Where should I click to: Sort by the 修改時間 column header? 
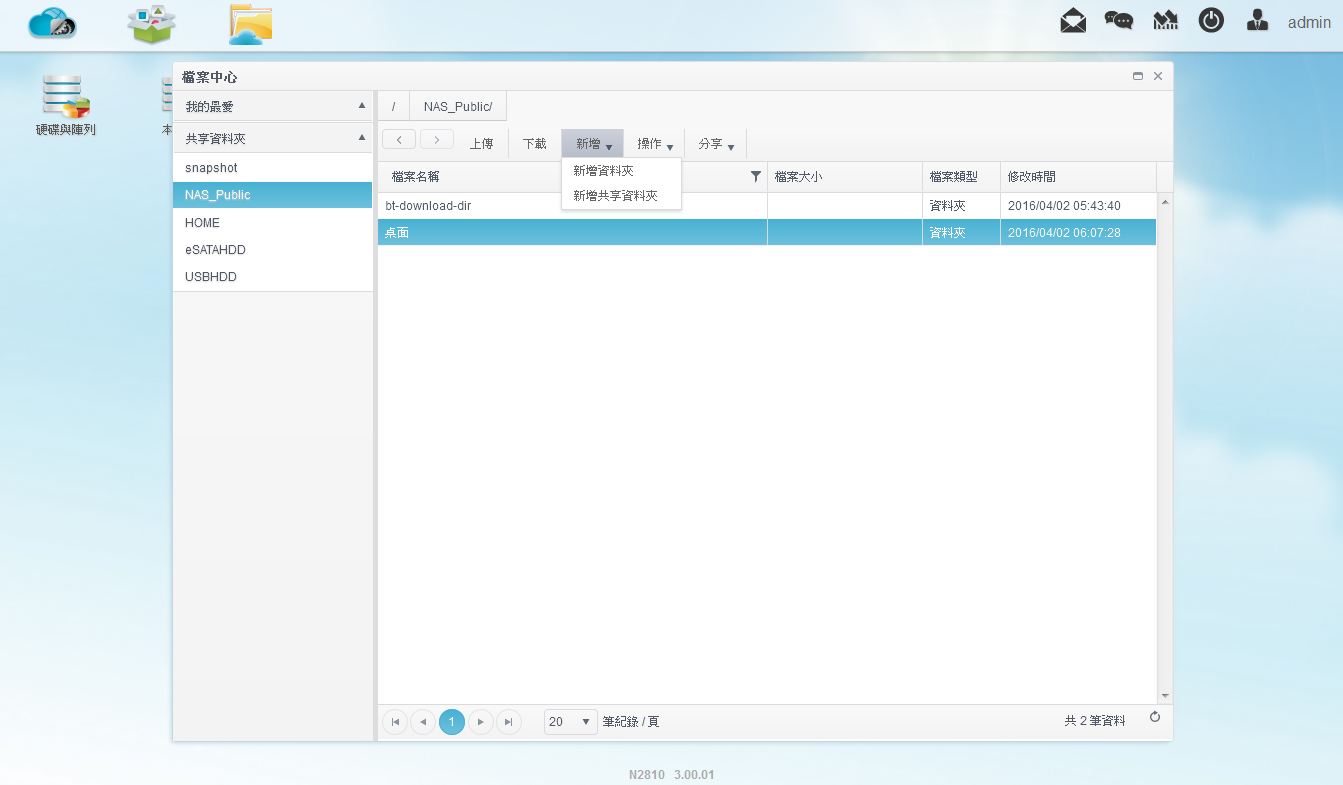coord(1078,177)
